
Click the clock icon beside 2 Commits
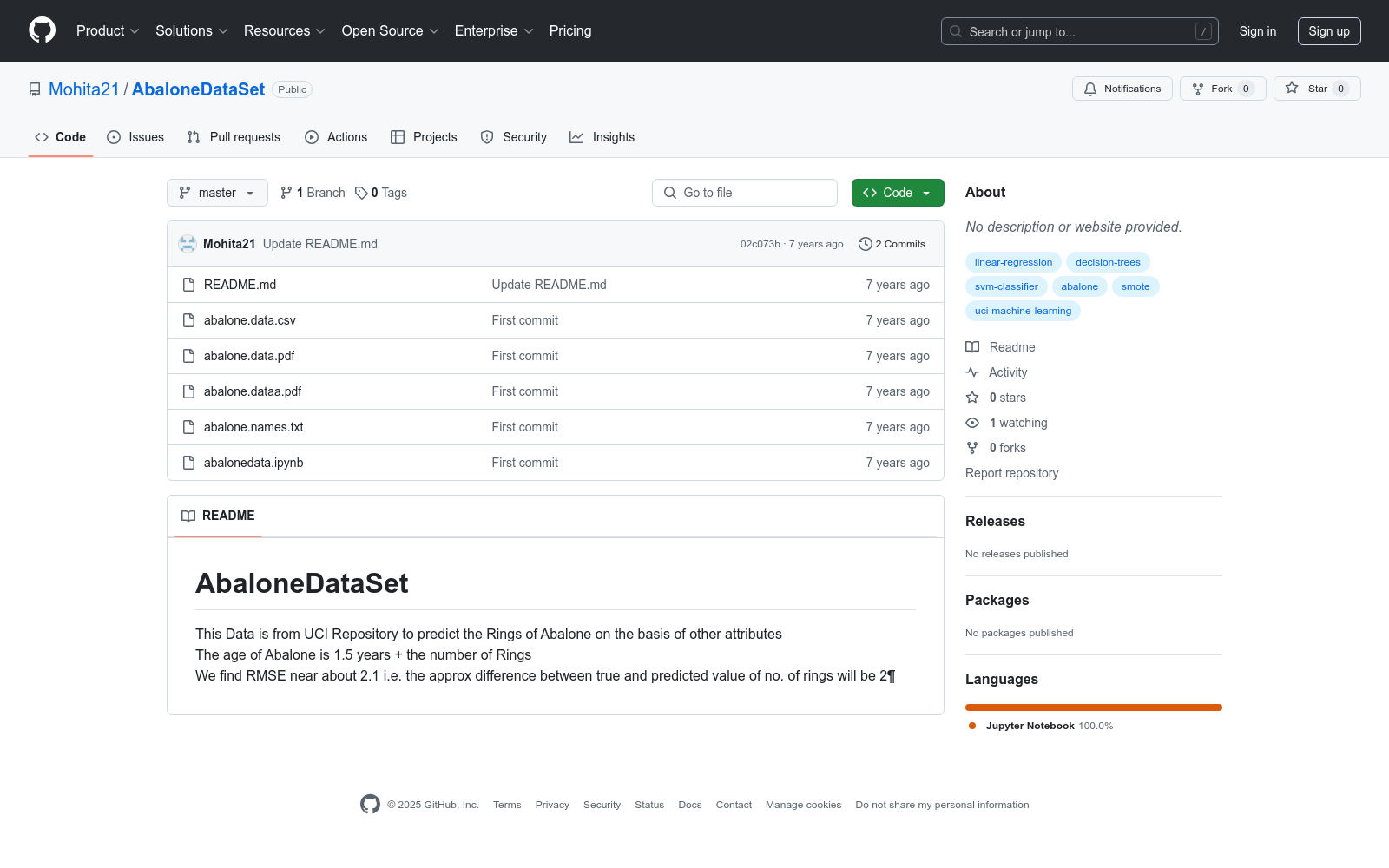point(865,244)
